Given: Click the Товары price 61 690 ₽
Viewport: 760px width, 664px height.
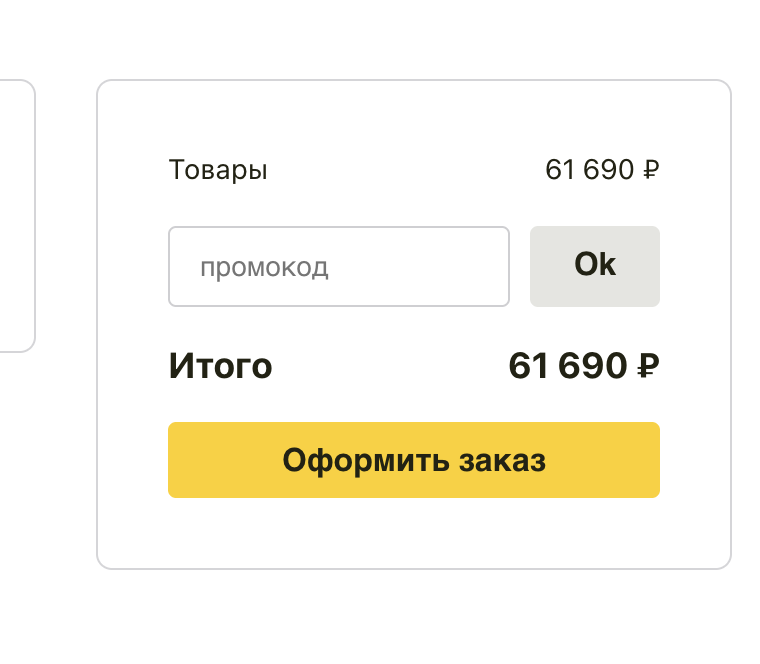Looking at the screenshot, I should point(601,170).
